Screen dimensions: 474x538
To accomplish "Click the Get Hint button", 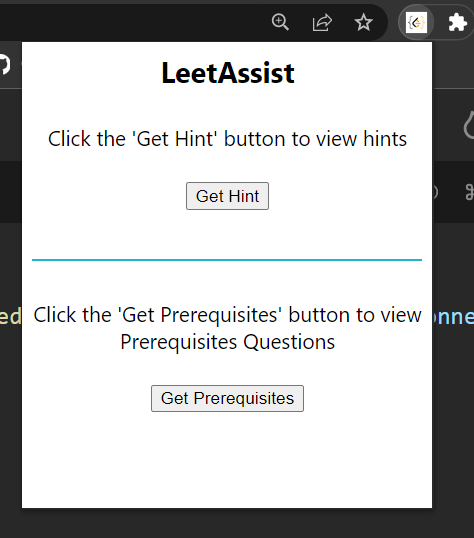I will point(227,196).
